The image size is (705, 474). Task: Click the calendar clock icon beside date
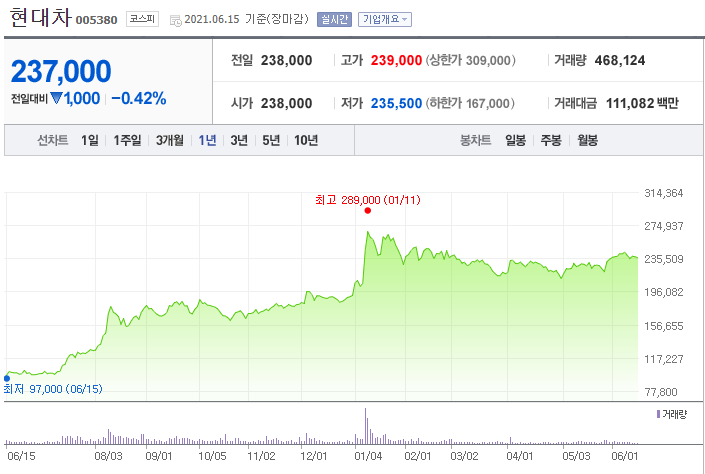pos(175,20)
